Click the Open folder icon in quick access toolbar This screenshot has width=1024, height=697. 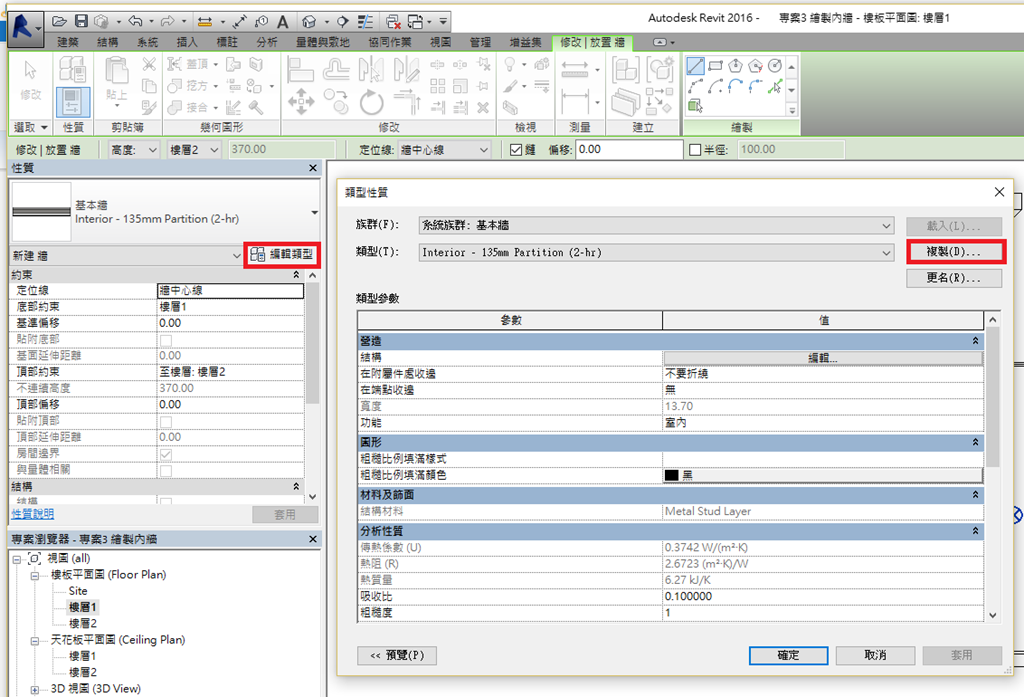coord(59,22)
